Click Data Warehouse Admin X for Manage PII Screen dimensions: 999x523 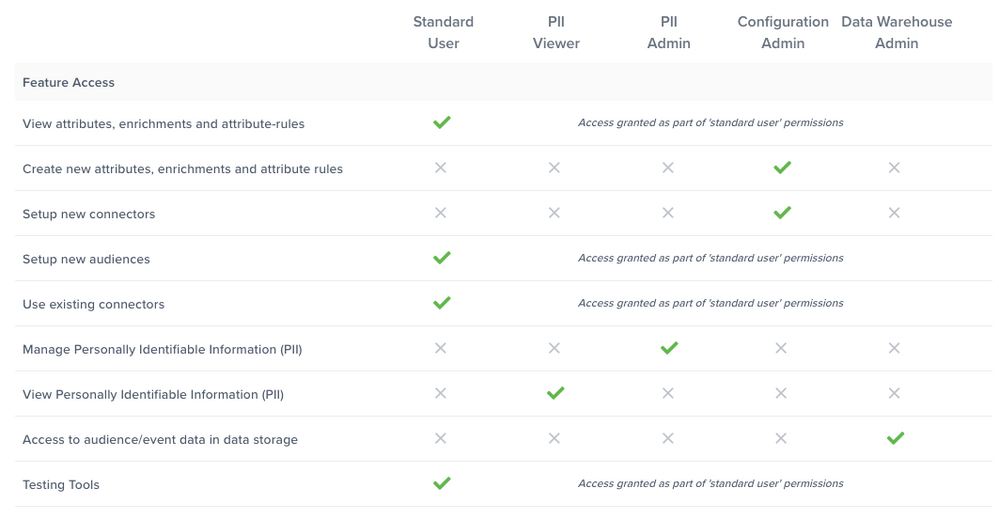pos(894,348)
